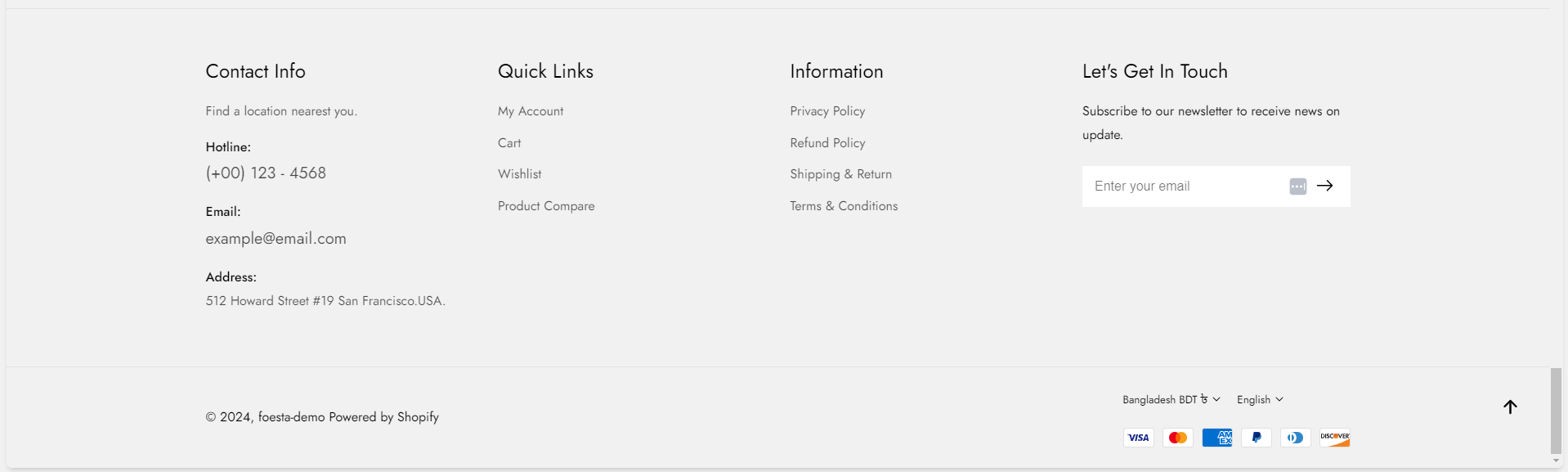The height and width of the screenshot is (472, 1568).
Task: Click the Mastercard payment icon
Action: point(1177,438)
